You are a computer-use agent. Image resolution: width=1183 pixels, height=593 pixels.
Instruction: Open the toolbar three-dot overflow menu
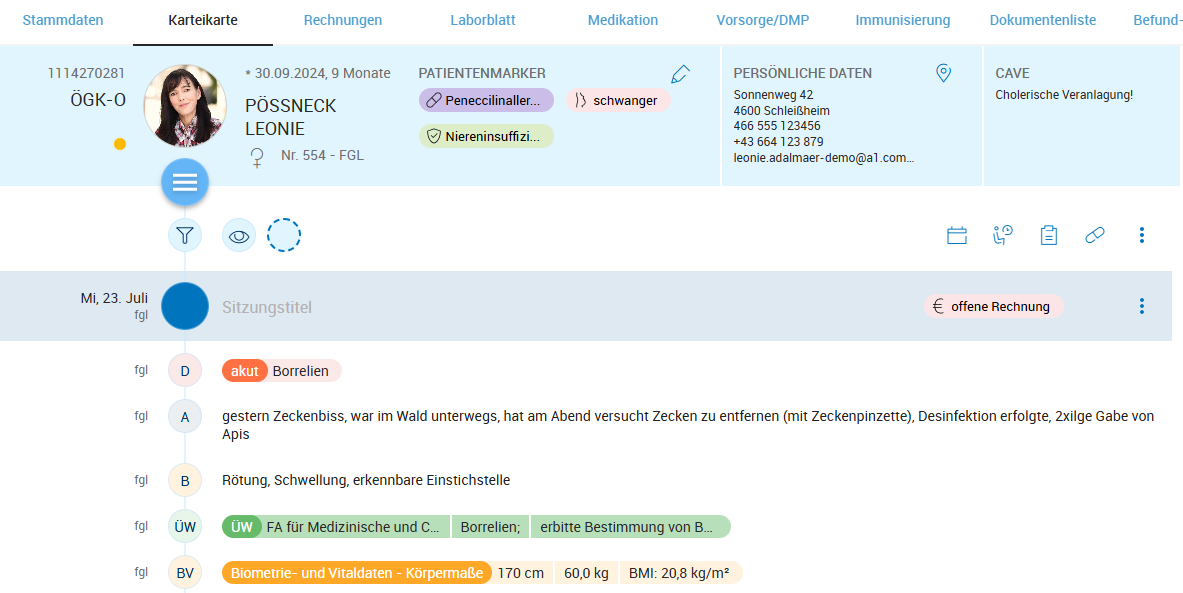point(1141,236)
